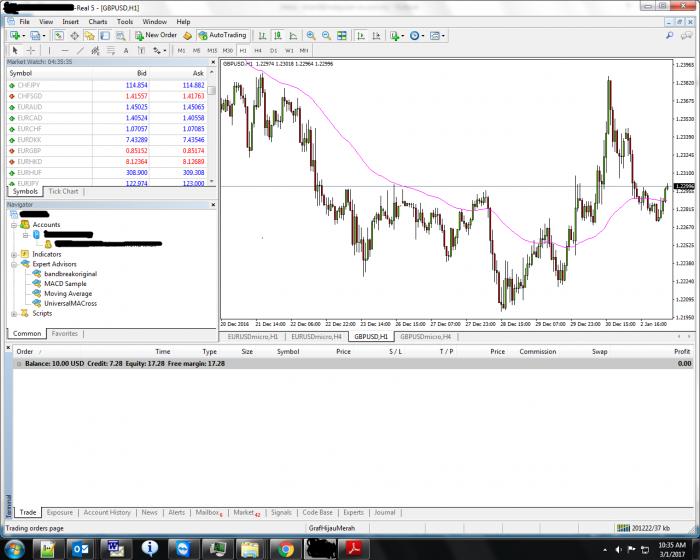This screenshot has height=560, width=700.
Task: Zoom in on the chart
Action: click(311, 36)
